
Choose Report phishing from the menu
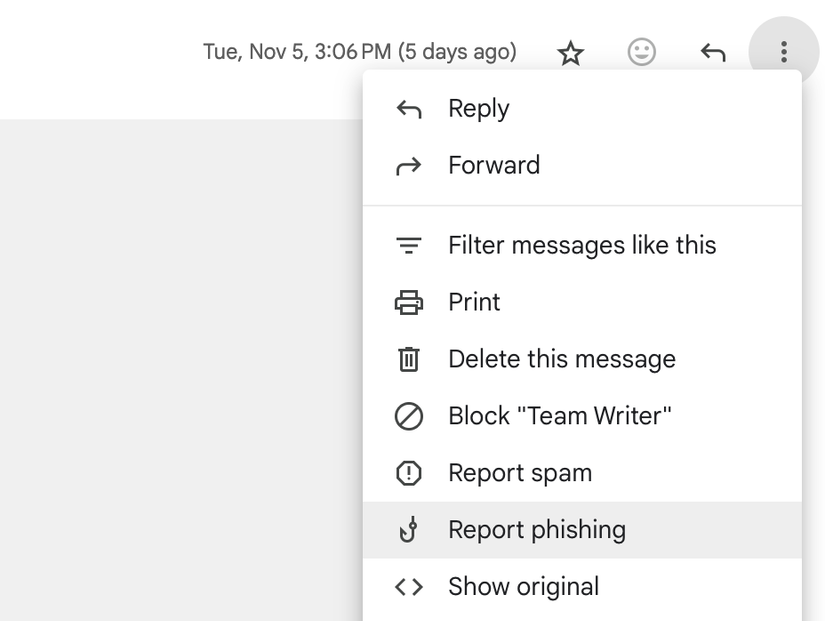pyautogui.click(x=537, y=529)
